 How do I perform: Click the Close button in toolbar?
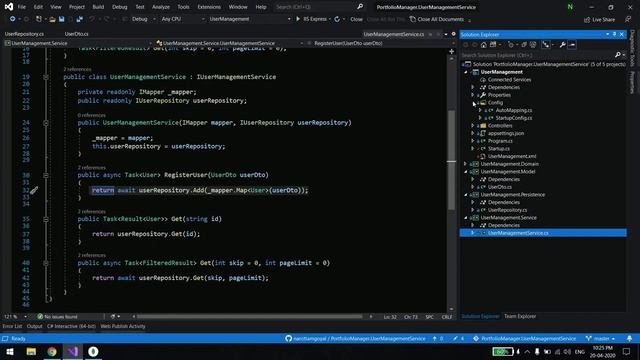(x=356, y=19)
